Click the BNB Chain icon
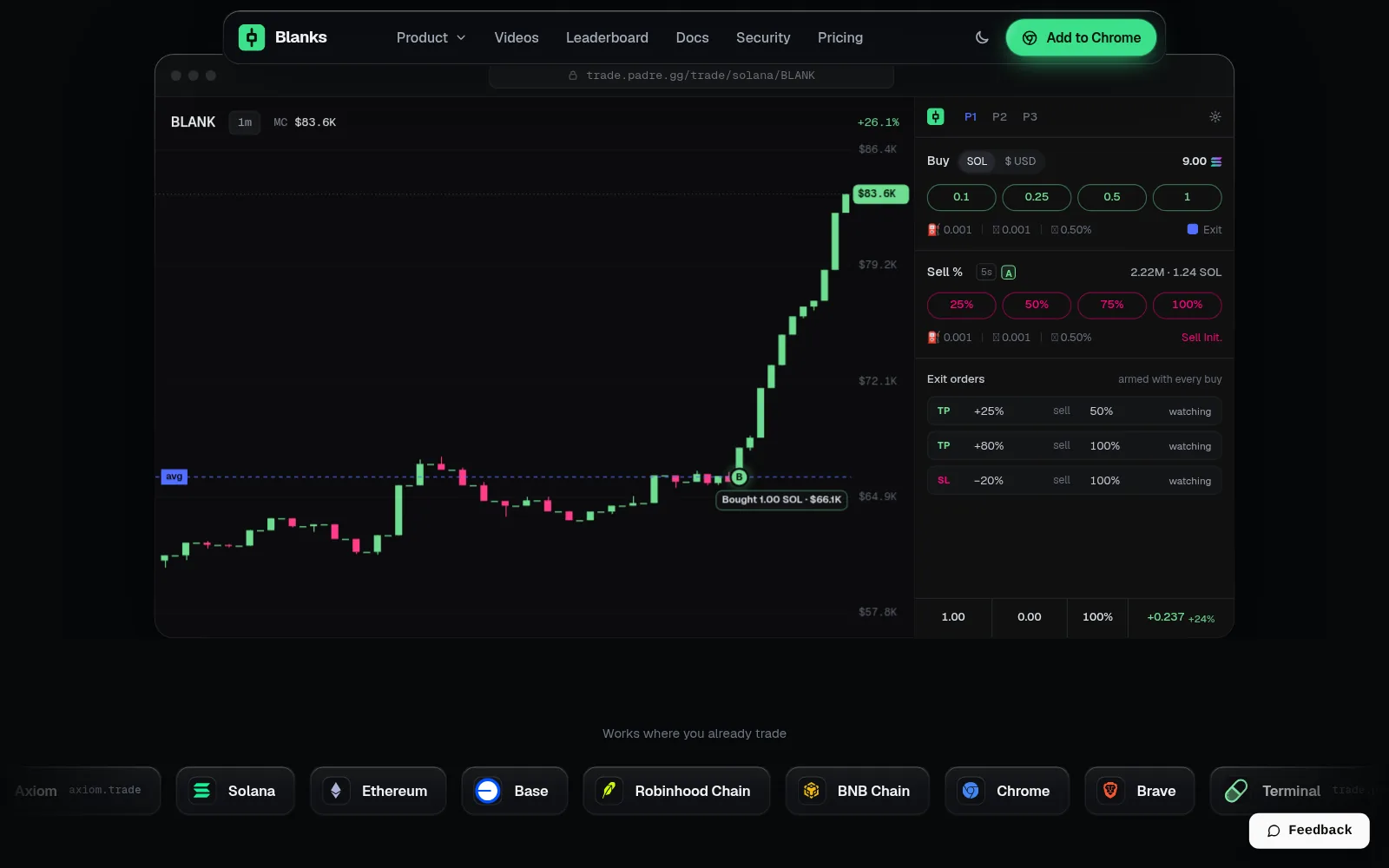This screenshot has height=868, width=1389. click(812, 791)
